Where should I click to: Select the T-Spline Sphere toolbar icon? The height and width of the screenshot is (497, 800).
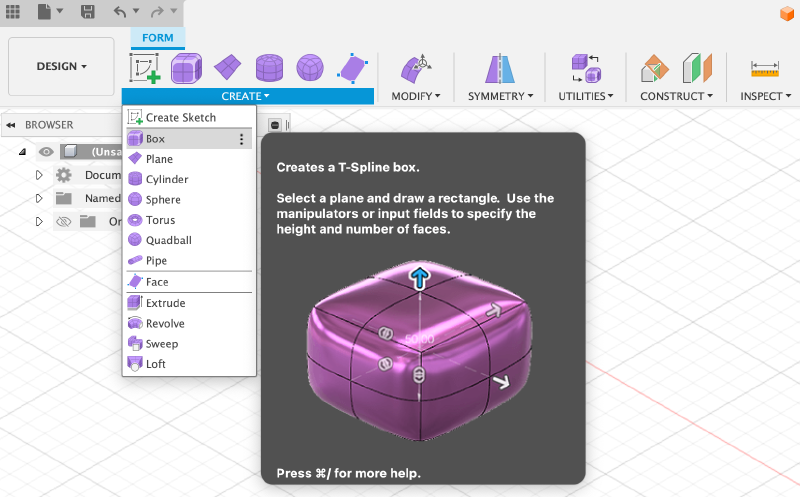(310, 68)
